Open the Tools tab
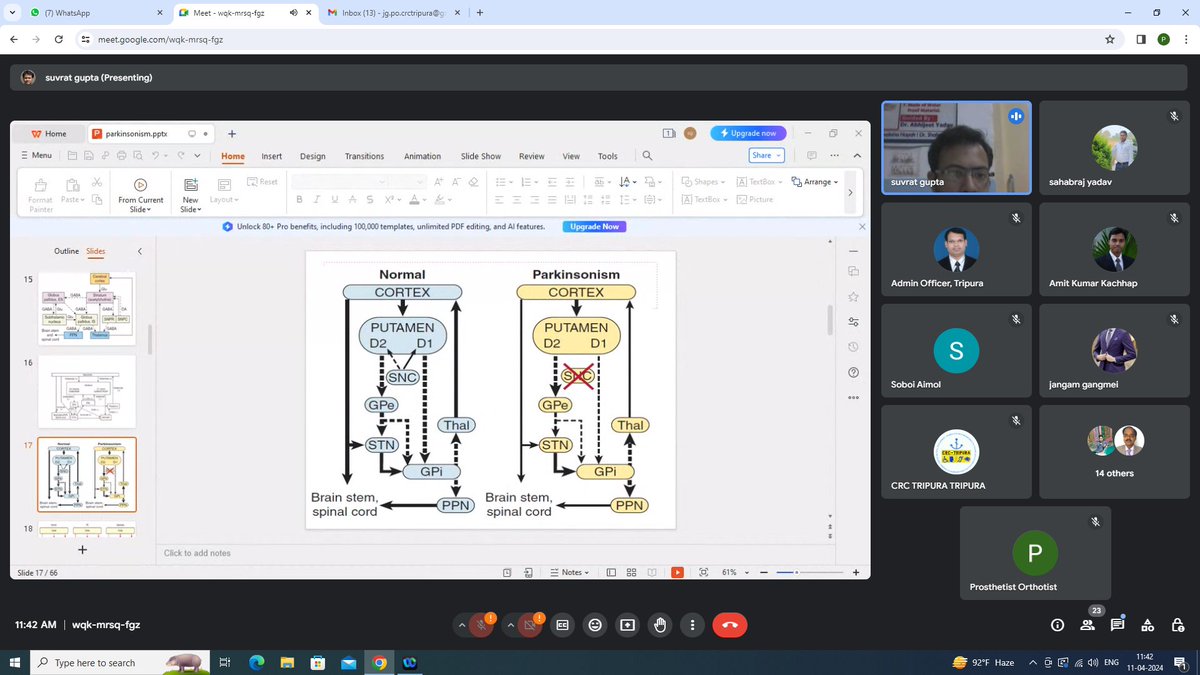 [x=608, y=156]
